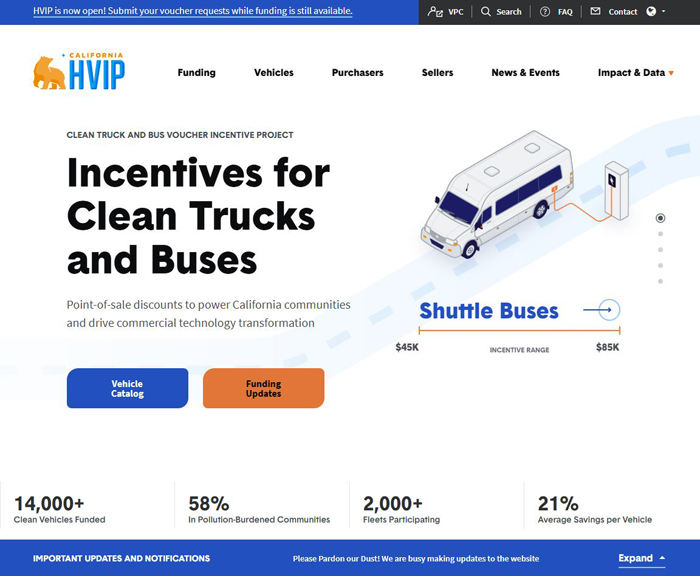The height and width of the screenshot is (576, 700).
Task: Click the Incentive Range label
Action: (x=519, y=350)
